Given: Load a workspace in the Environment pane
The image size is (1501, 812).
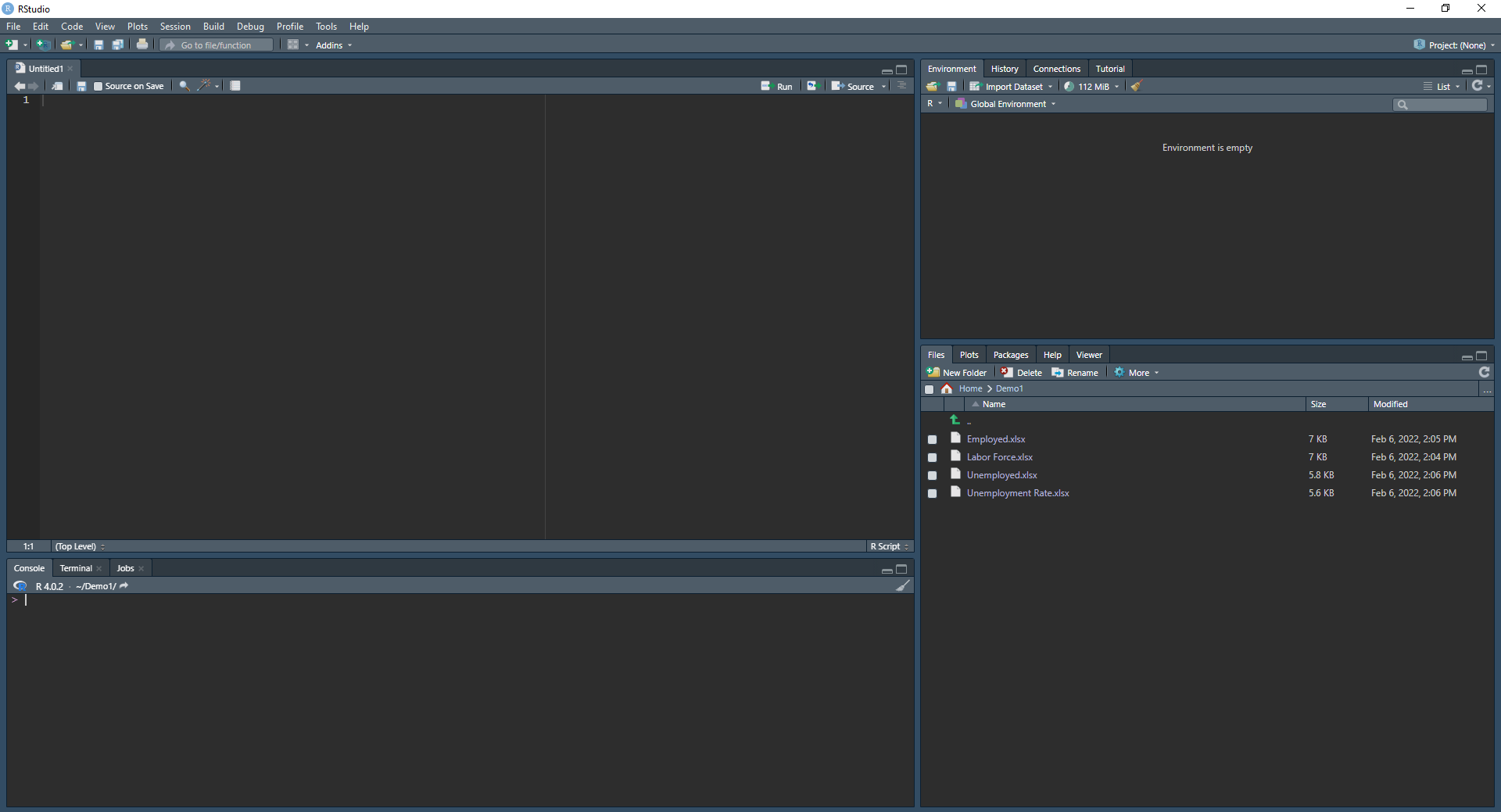Looking at the screenshot, I should click(x=933, y=87).
